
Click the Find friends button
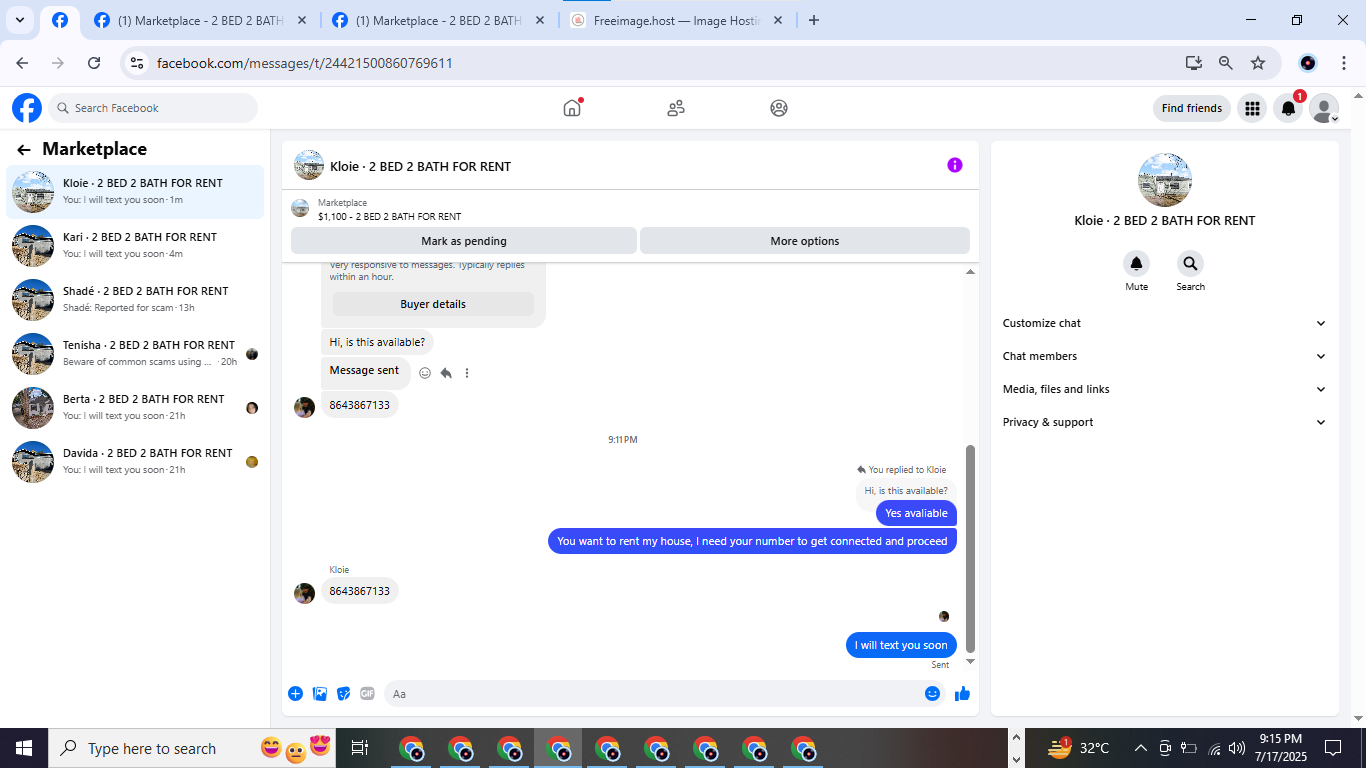click(1192, 108)
